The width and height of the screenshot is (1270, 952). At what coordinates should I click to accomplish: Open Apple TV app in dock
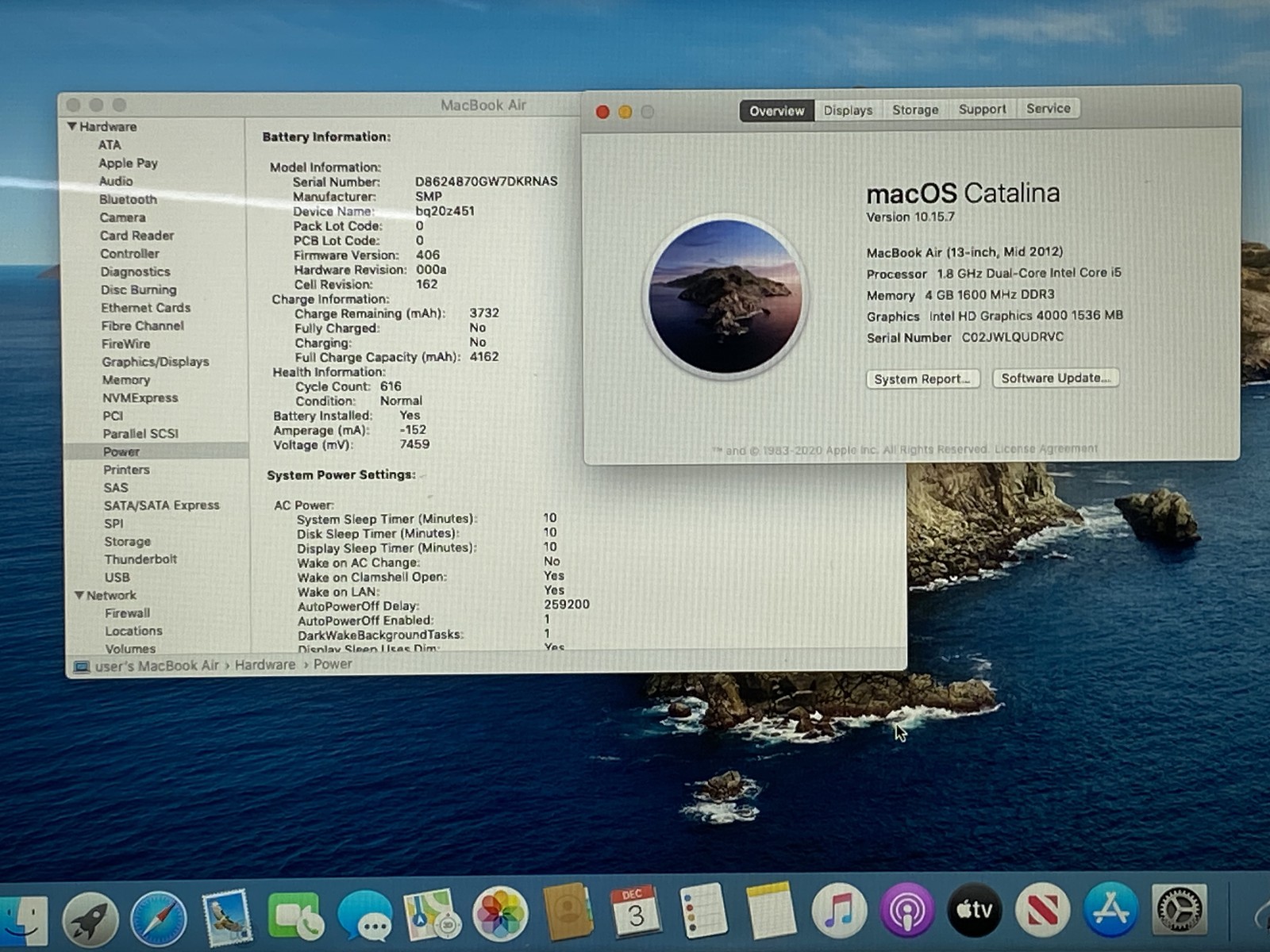click(x=975, y=911)
